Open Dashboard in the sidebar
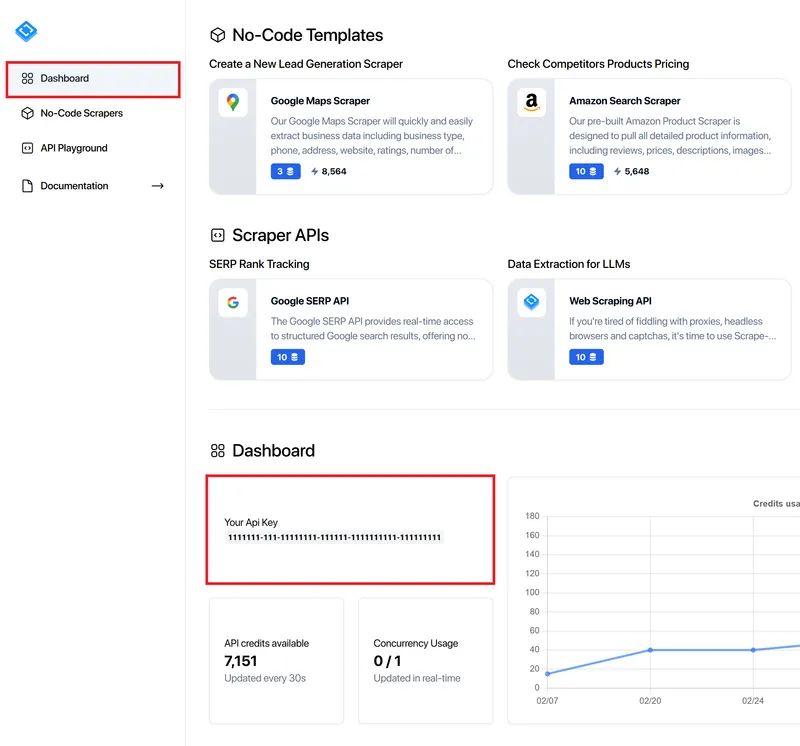This screenshot has width=800, height=746. point(93,79)
